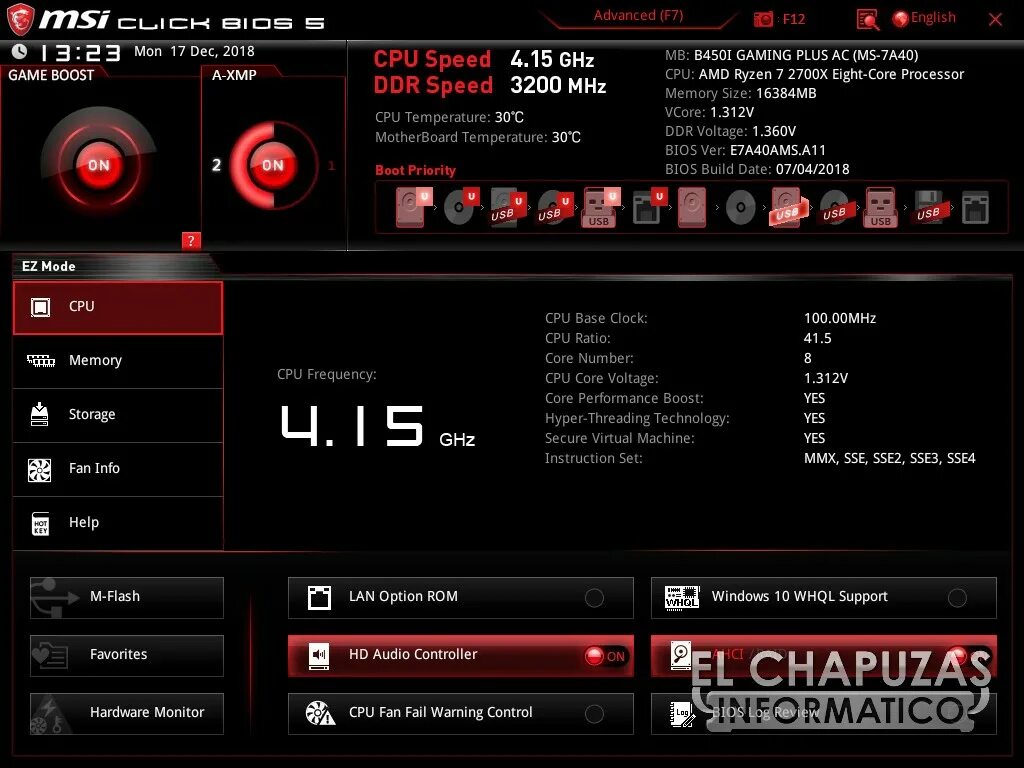This screenshot has height=768, width=1024.
Task: Select A-XMP profile 1
Action: pyautogui.click(x=331, y=165)
